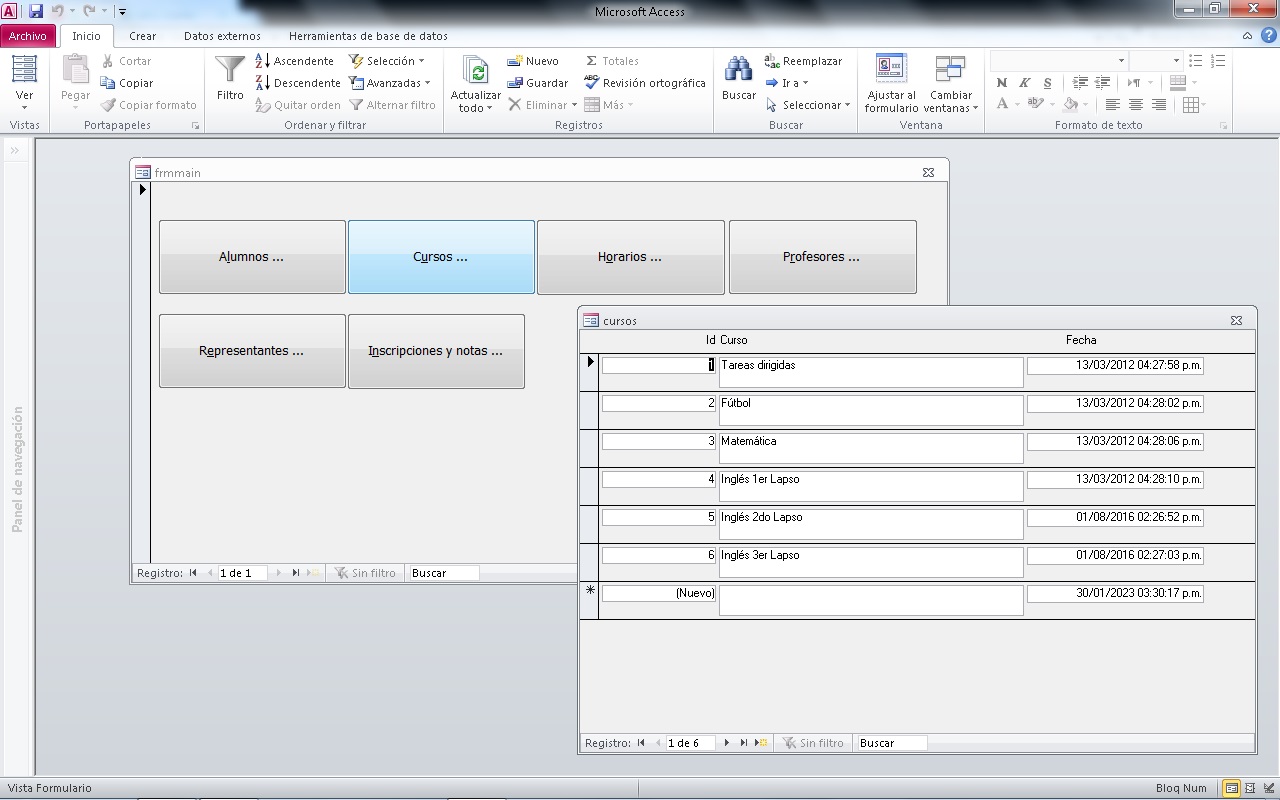Open the Avanzadas filter dropdown
This screenshot has width=1280, height=800.
[394, 83]
